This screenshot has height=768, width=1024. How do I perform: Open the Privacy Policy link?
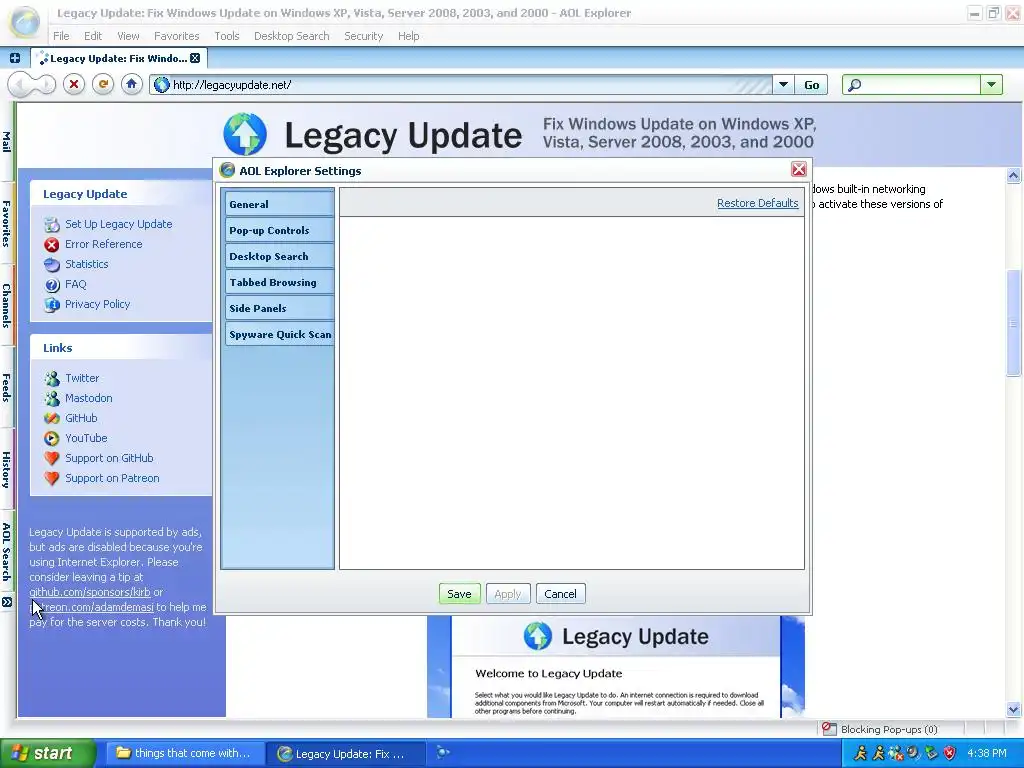click(97, 304)
